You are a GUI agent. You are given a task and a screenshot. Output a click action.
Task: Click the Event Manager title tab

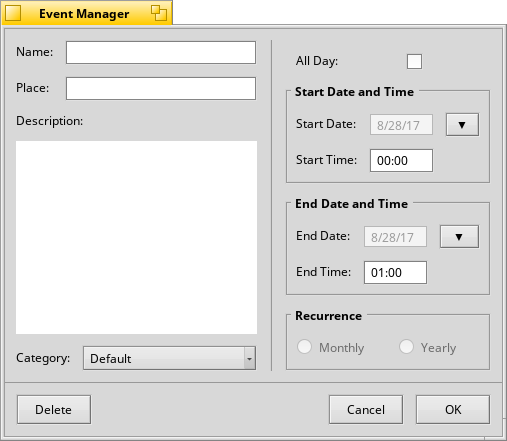(84, 14)
